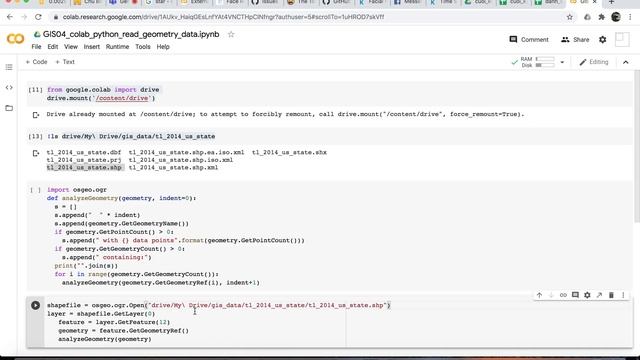Click browser profile avatar in Chrome toolbar
This screenshot has height=360, width=640.
[x=616, y=17]
